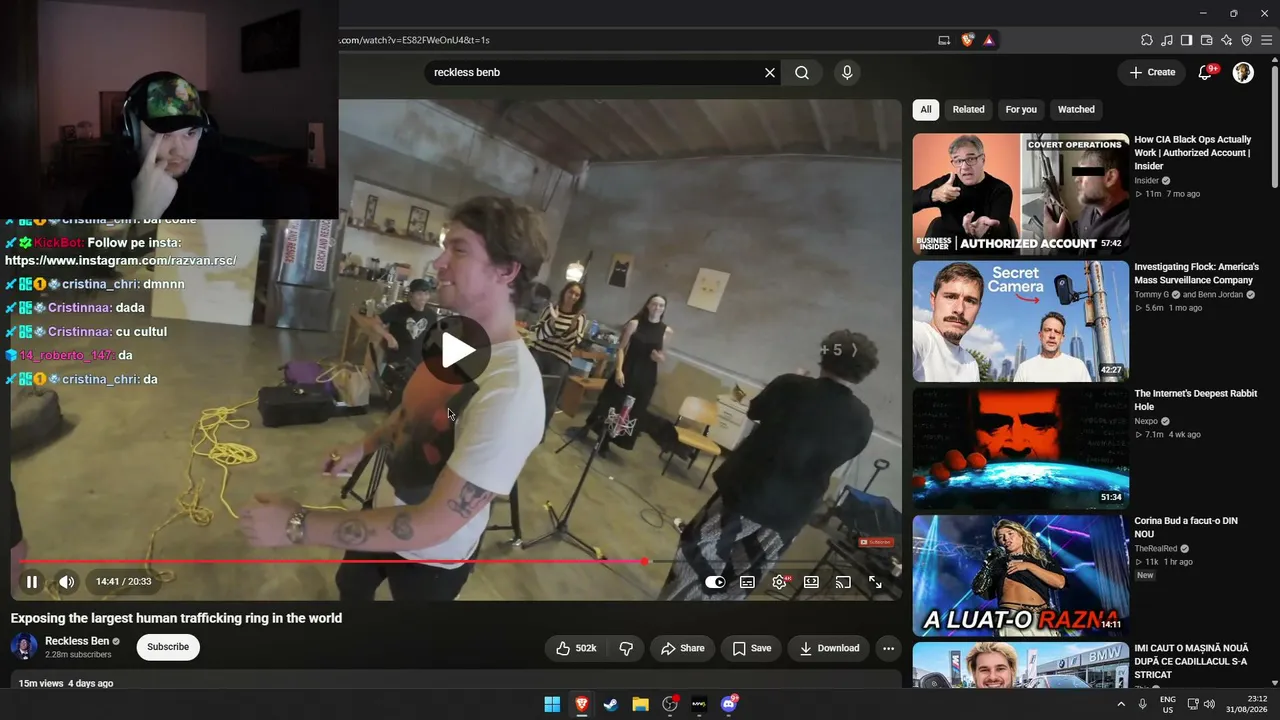The width and height of the screenshot is (1280, 720).
Task: Open 'Corina Bud a facut-o DIN NOU' title
Action: (x=1186, y=528)
